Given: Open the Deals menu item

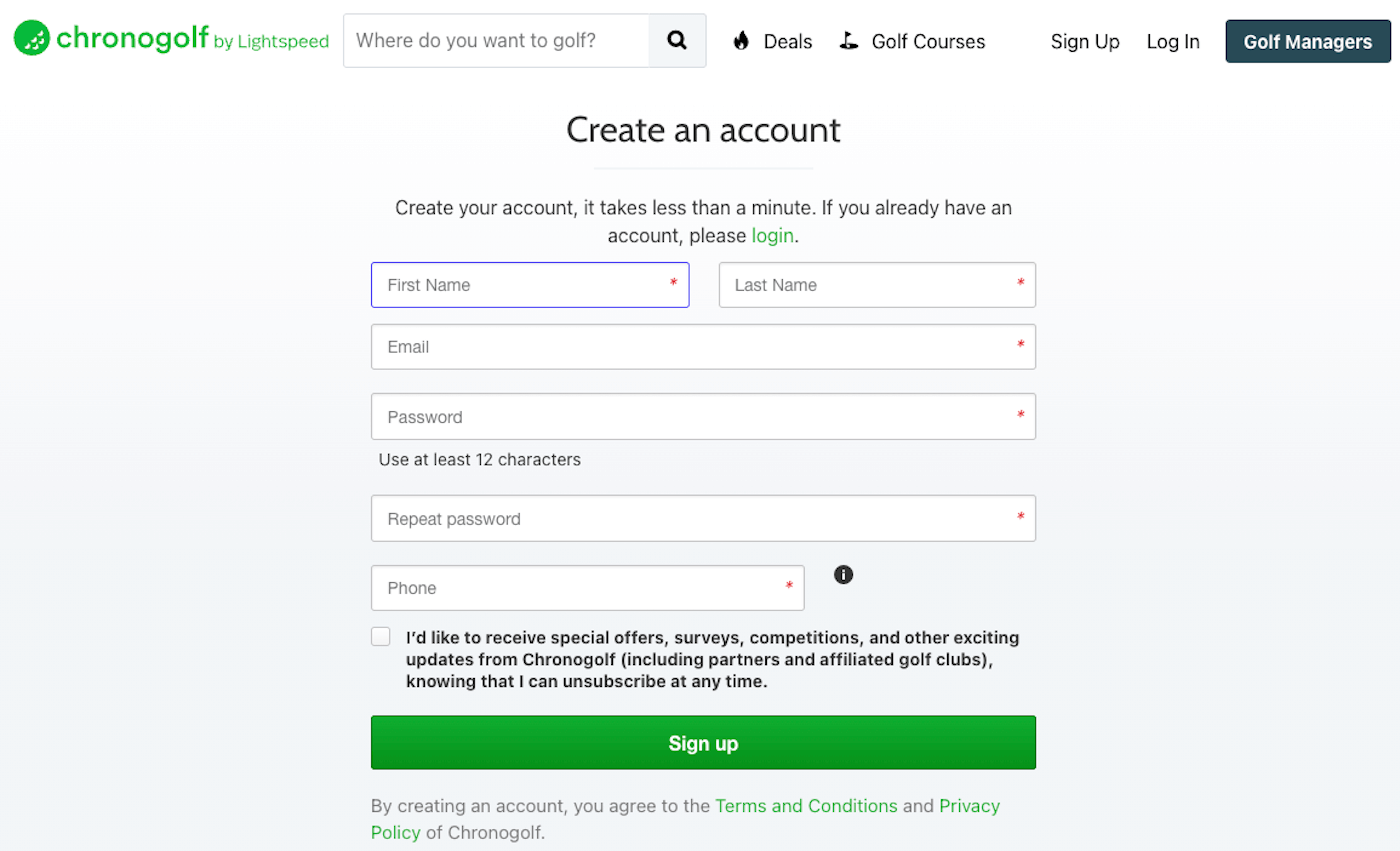Looking at the screenshot, I should 788,41.
